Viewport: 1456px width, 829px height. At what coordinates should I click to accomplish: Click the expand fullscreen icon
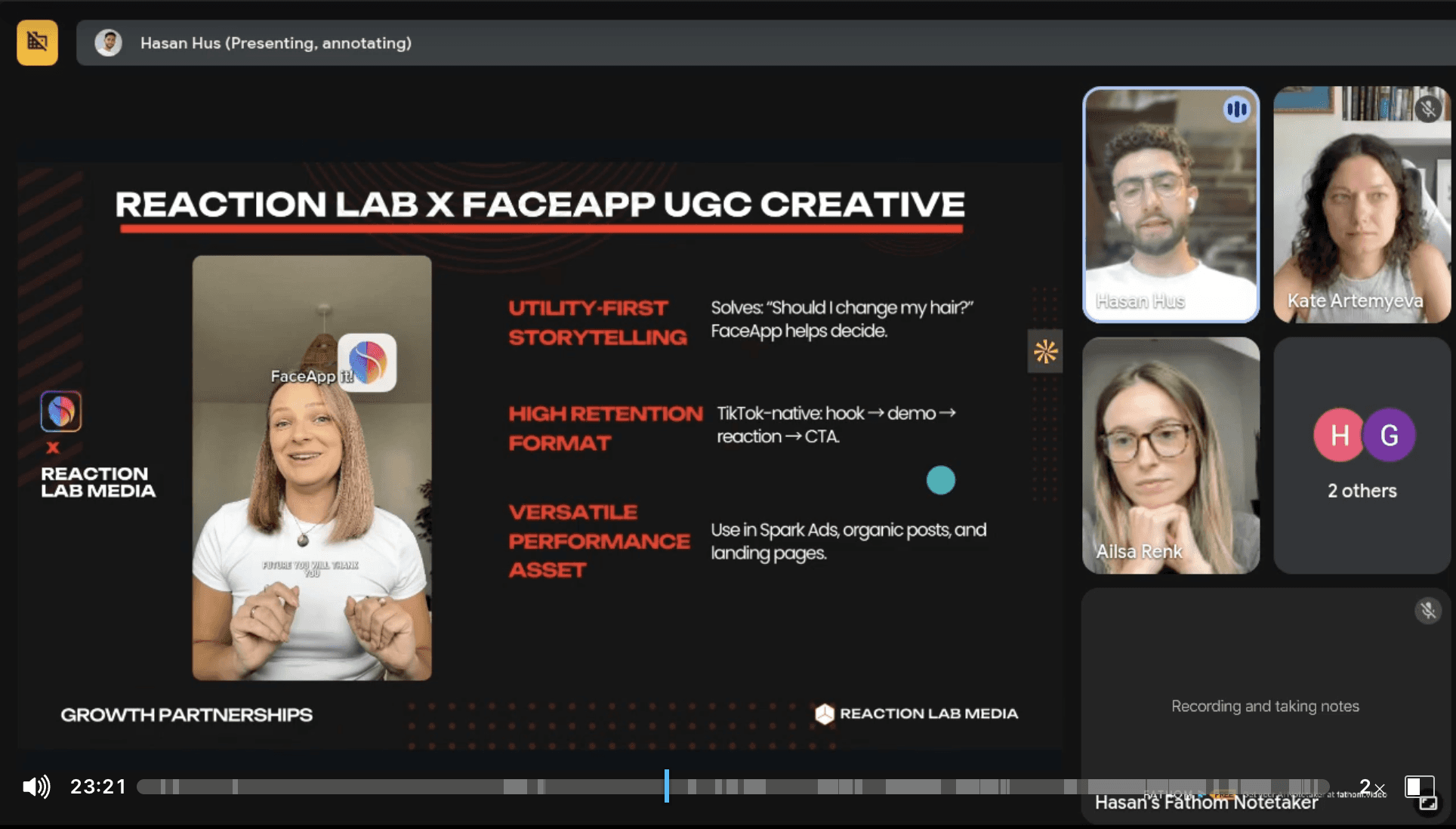click(x=1429, y=803)
